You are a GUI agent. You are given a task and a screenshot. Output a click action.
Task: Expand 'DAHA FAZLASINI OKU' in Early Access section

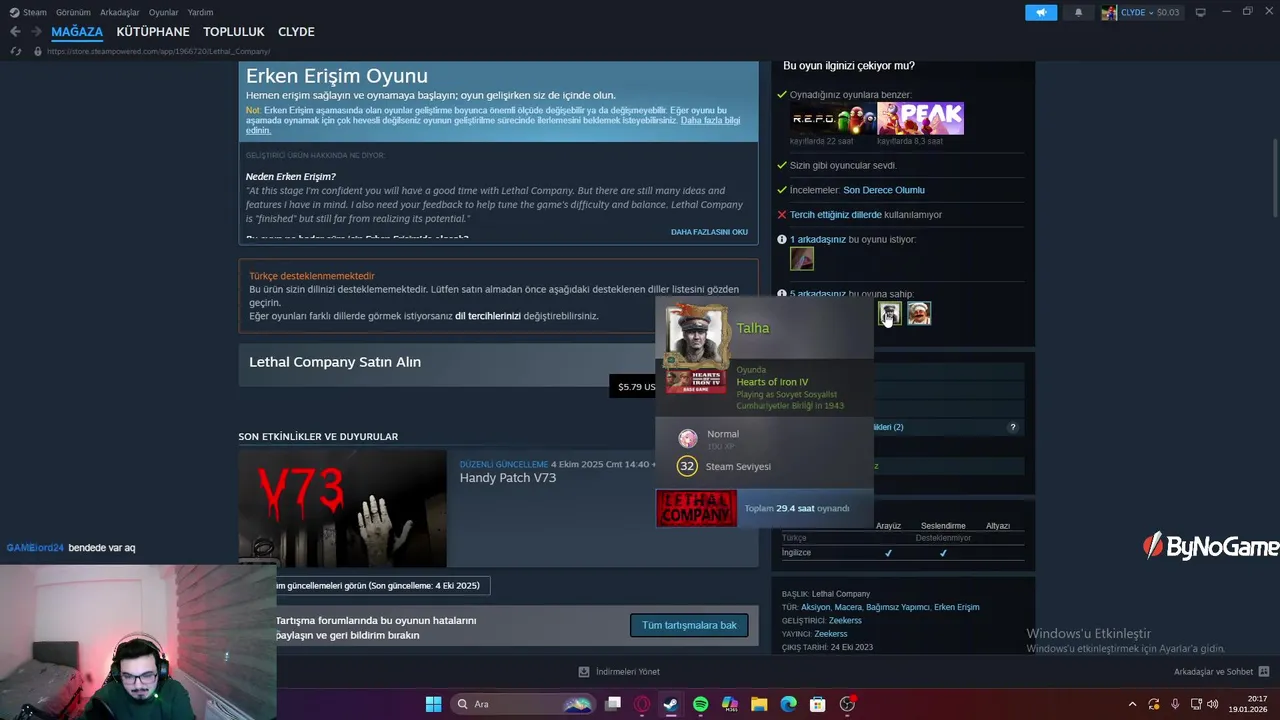pos(709,232)
